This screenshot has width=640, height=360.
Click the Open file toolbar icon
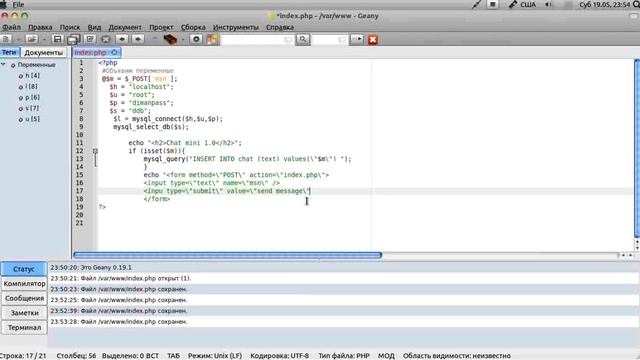[32, 39]
